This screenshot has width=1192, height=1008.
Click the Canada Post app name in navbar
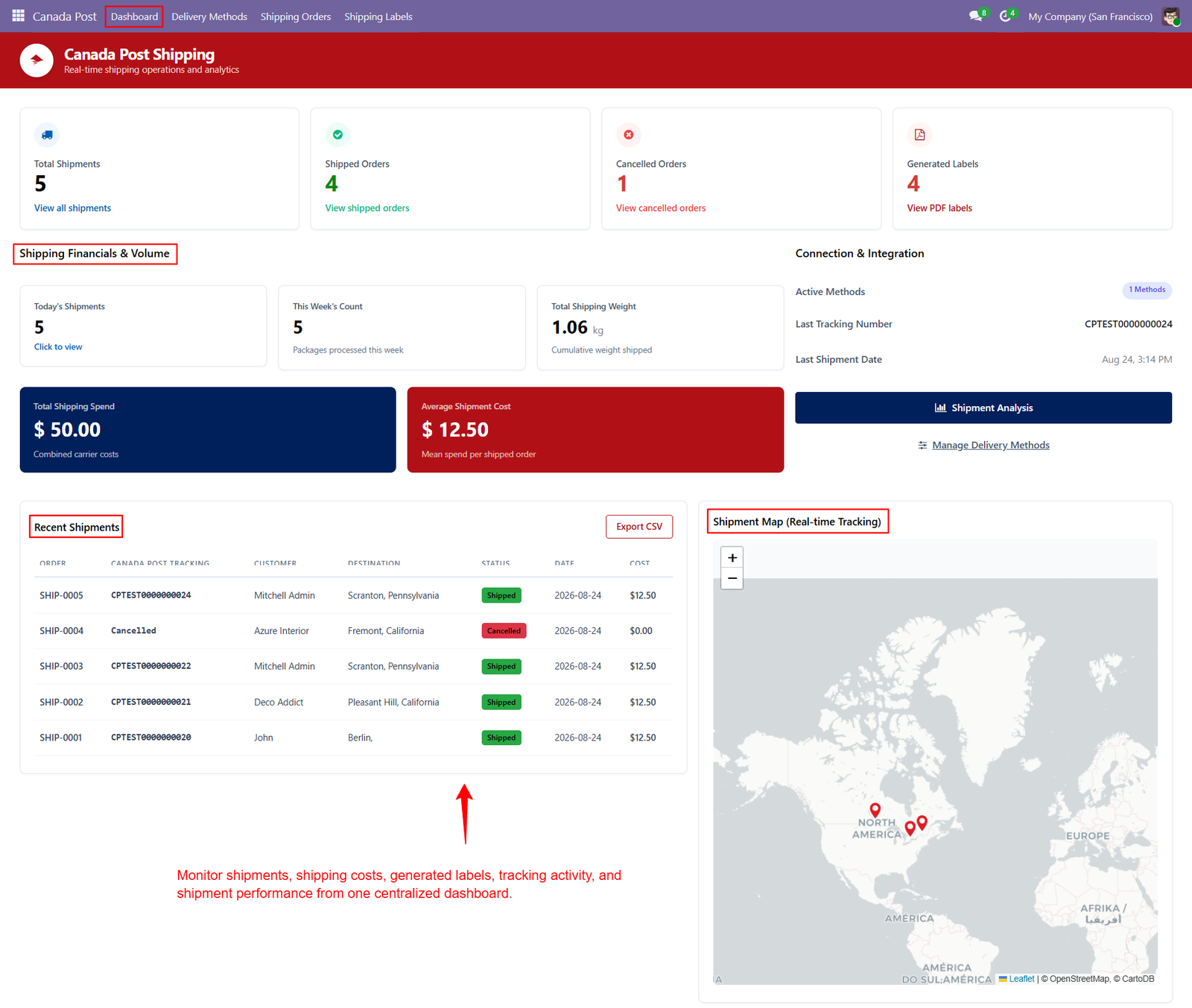pyautogui.click(x=65, y=16)
